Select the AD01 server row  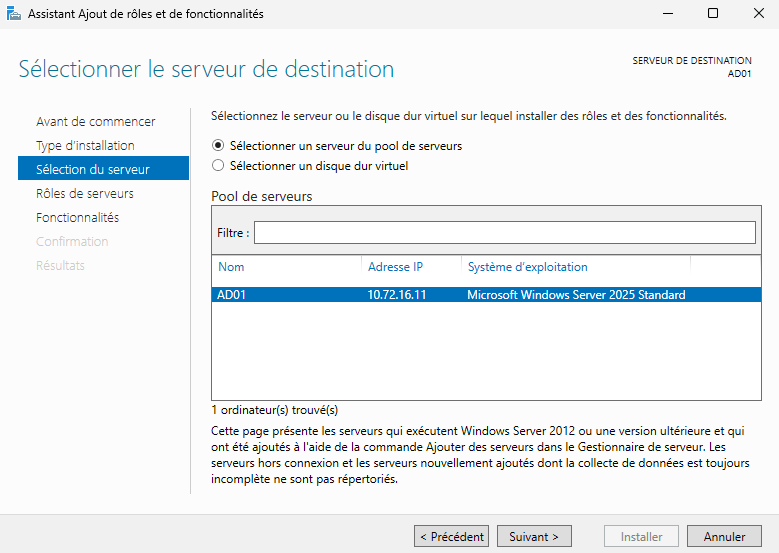click(x=450, y=295)
